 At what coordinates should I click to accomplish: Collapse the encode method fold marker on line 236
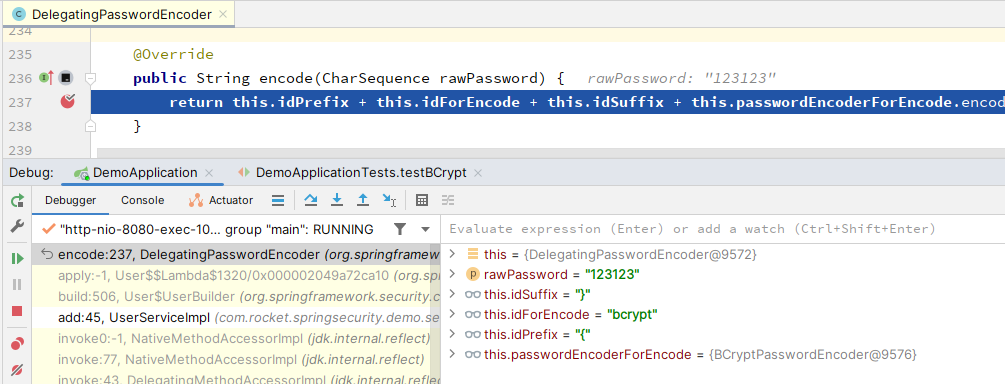pyautogui.click(x=90, y=79)
